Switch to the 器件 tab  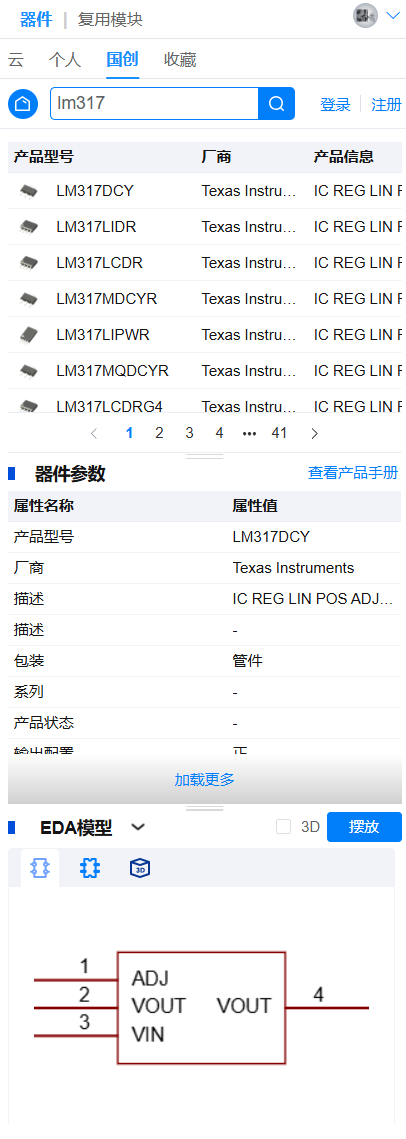[x=36, y=19]
